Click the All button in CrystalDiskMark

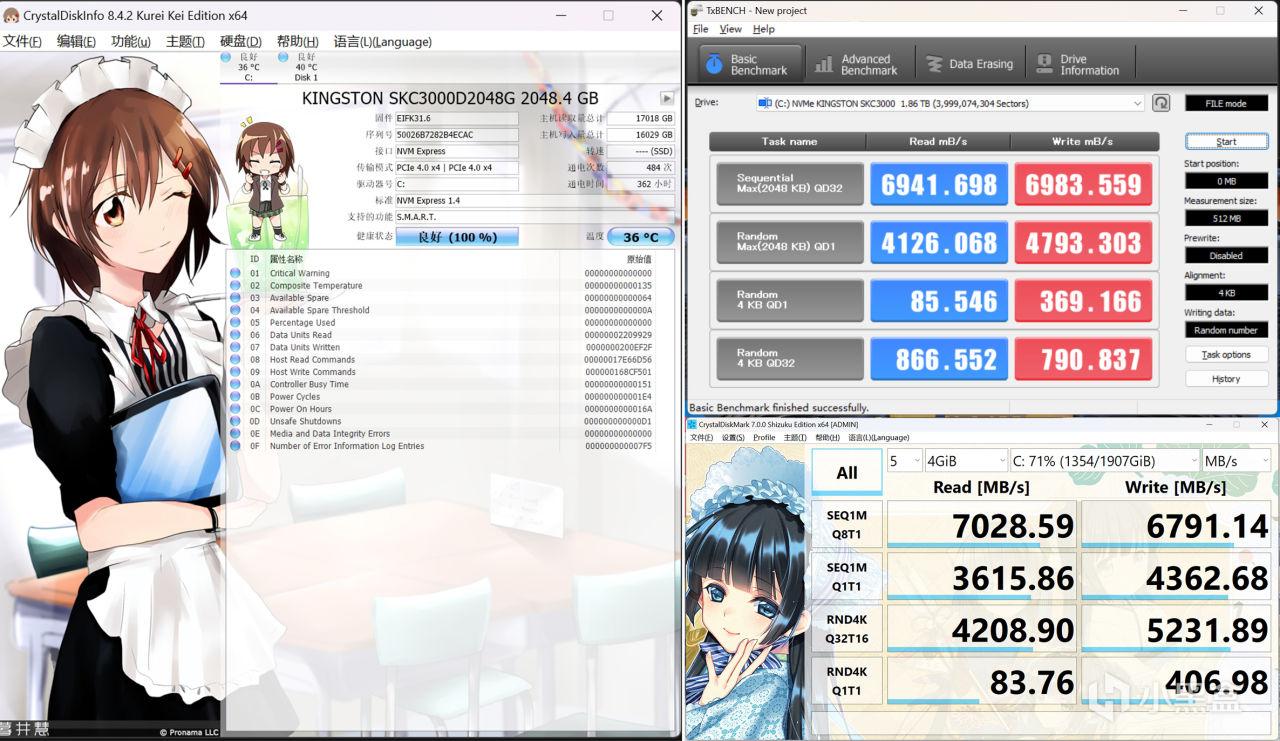coord(847,473)
